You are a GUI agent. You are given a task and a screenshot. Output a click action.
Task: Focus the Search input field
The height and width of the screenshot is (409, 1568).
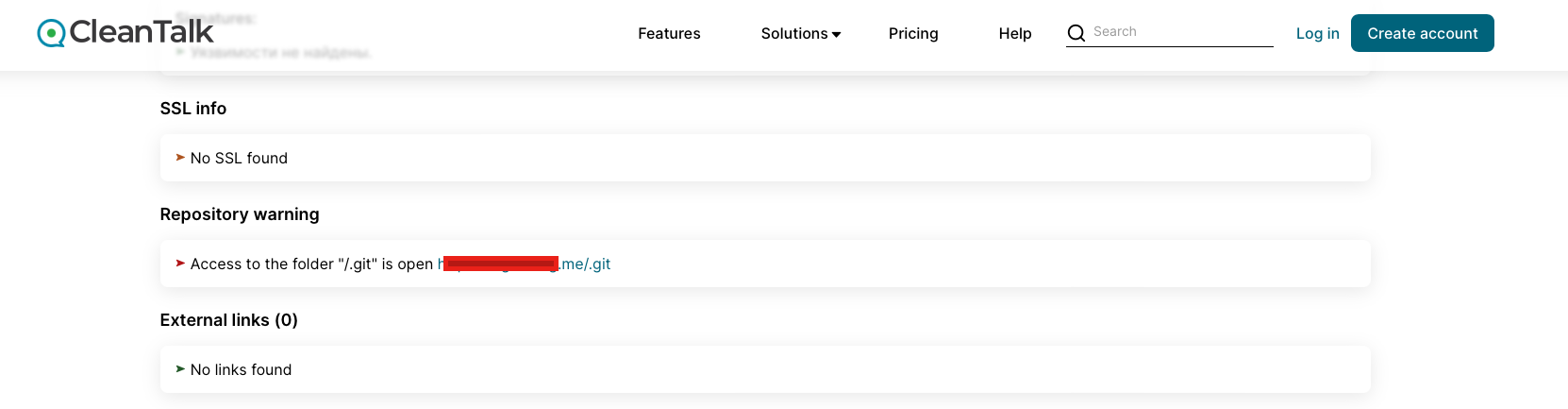pos(1179,32)
